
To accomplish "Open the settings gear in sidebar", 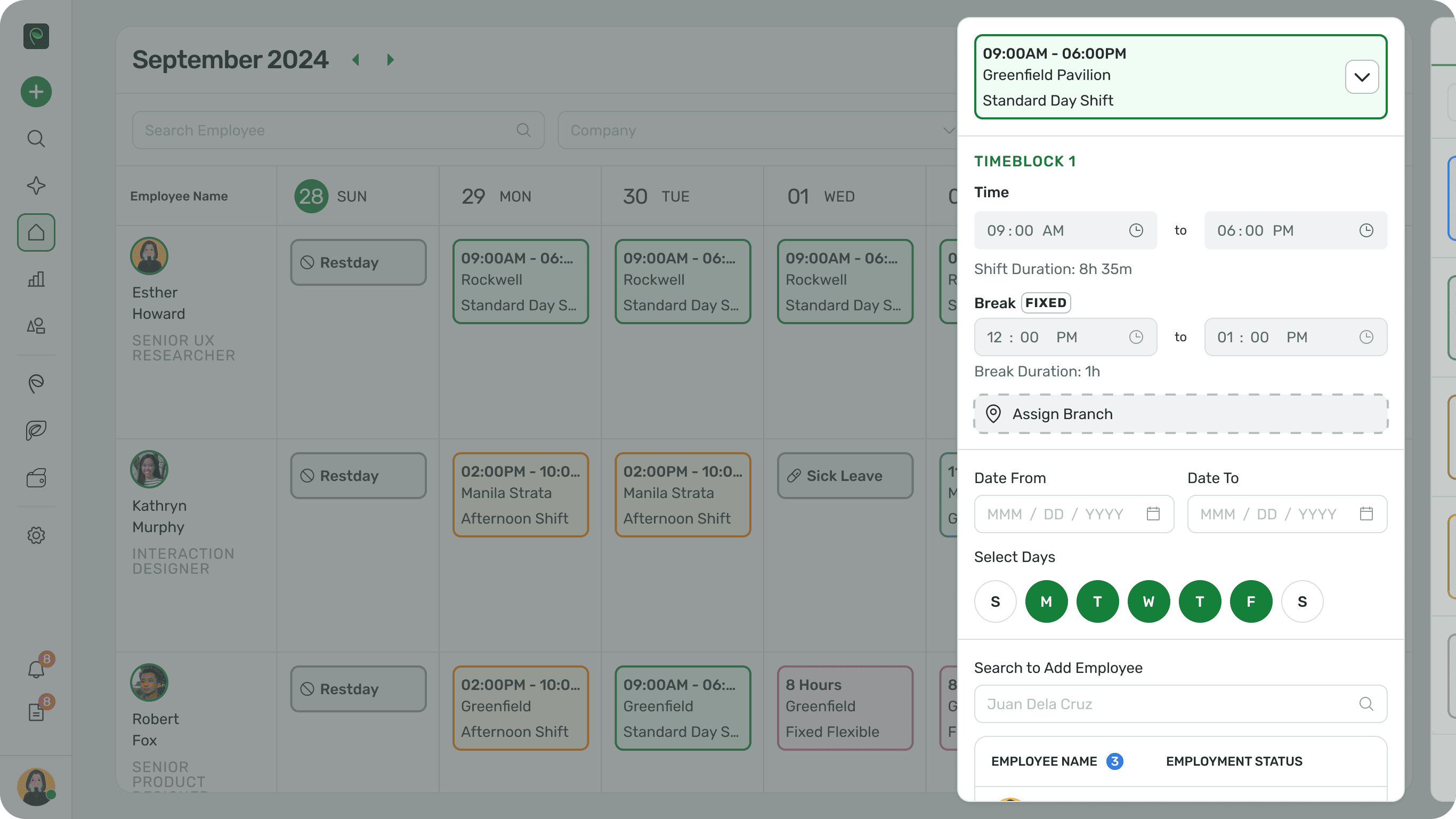I will pyautogui.click(x=36, y=535).
